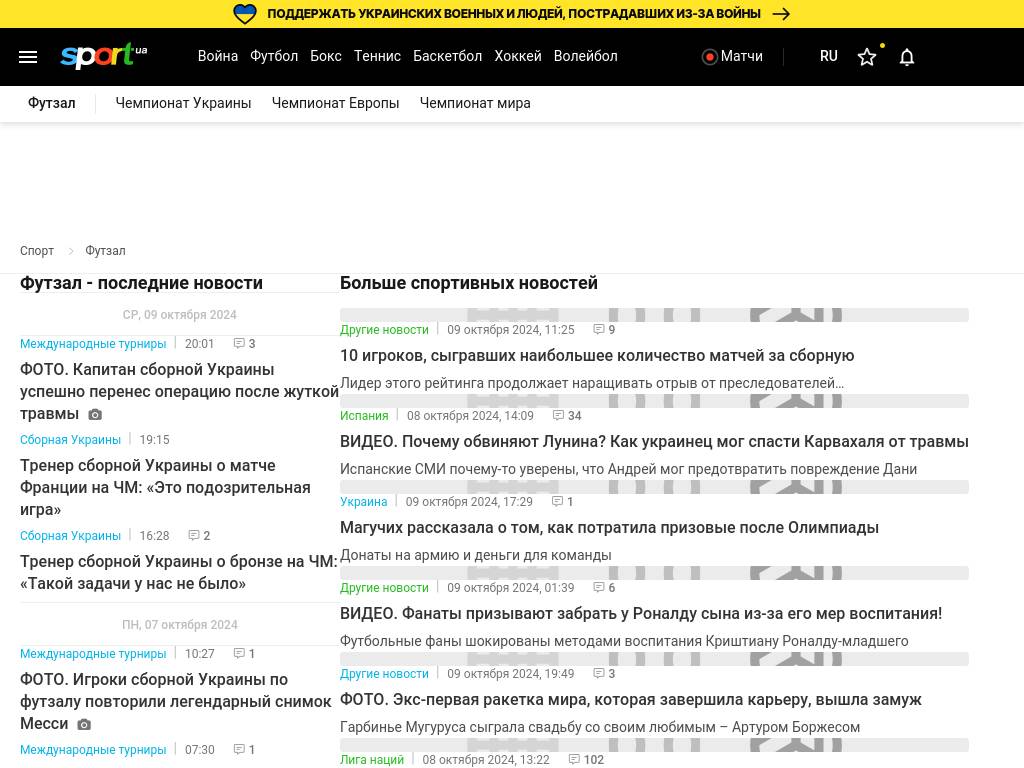
Task: Click the live matches red dot icon
Action: 710,57
